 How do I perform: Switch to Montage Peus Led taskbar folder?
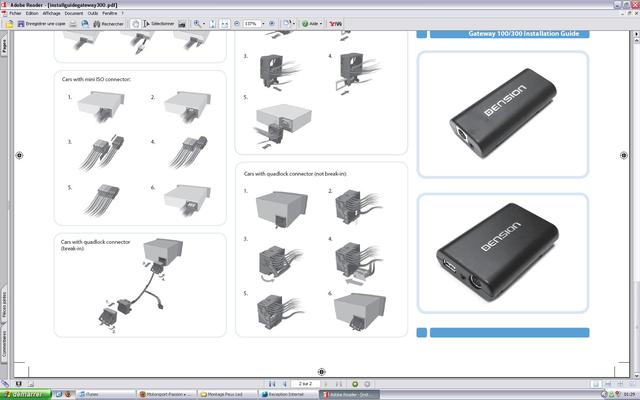pos(227,395)
